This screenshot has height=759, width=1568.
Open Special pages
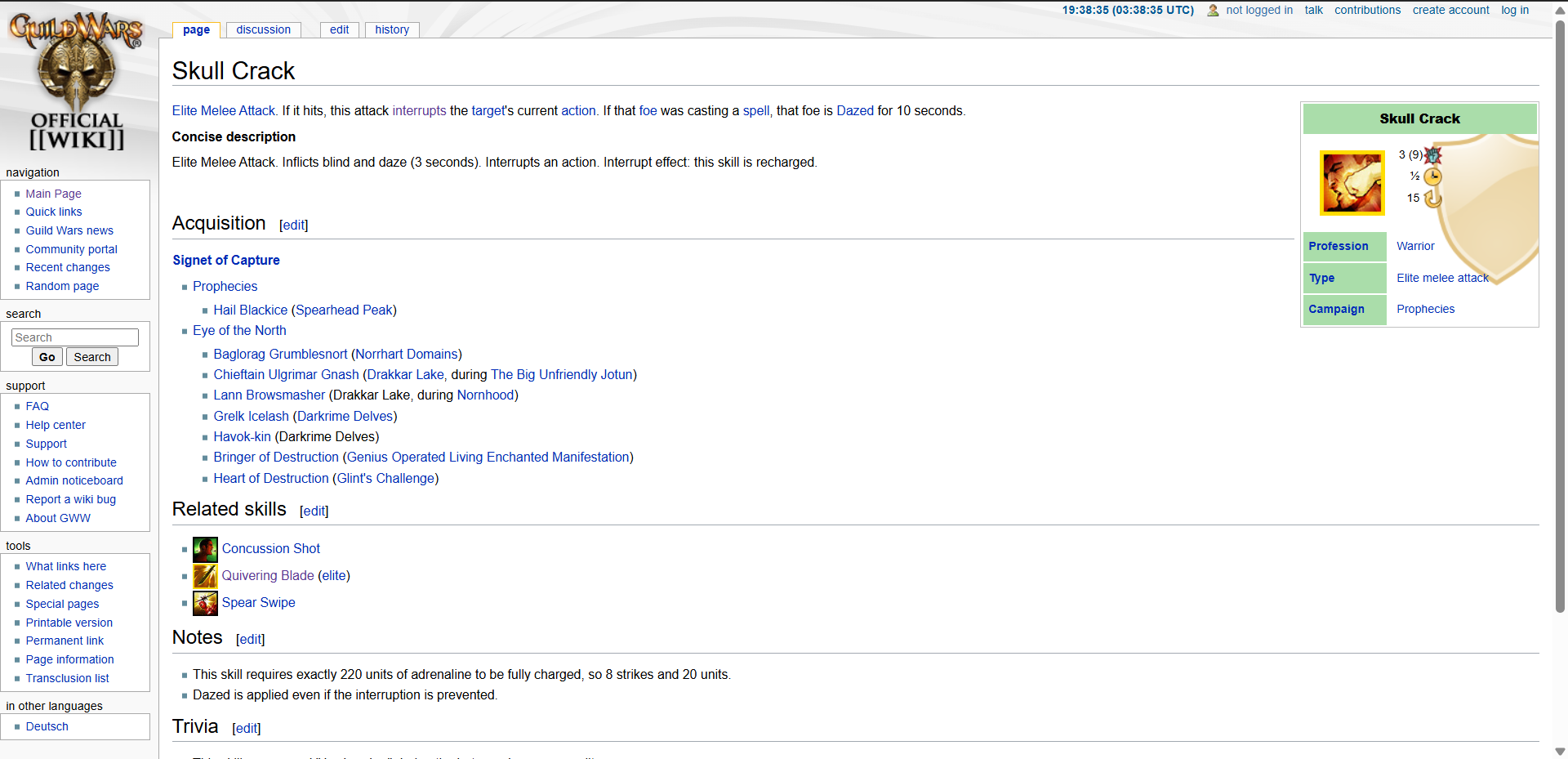coord(62,604)
